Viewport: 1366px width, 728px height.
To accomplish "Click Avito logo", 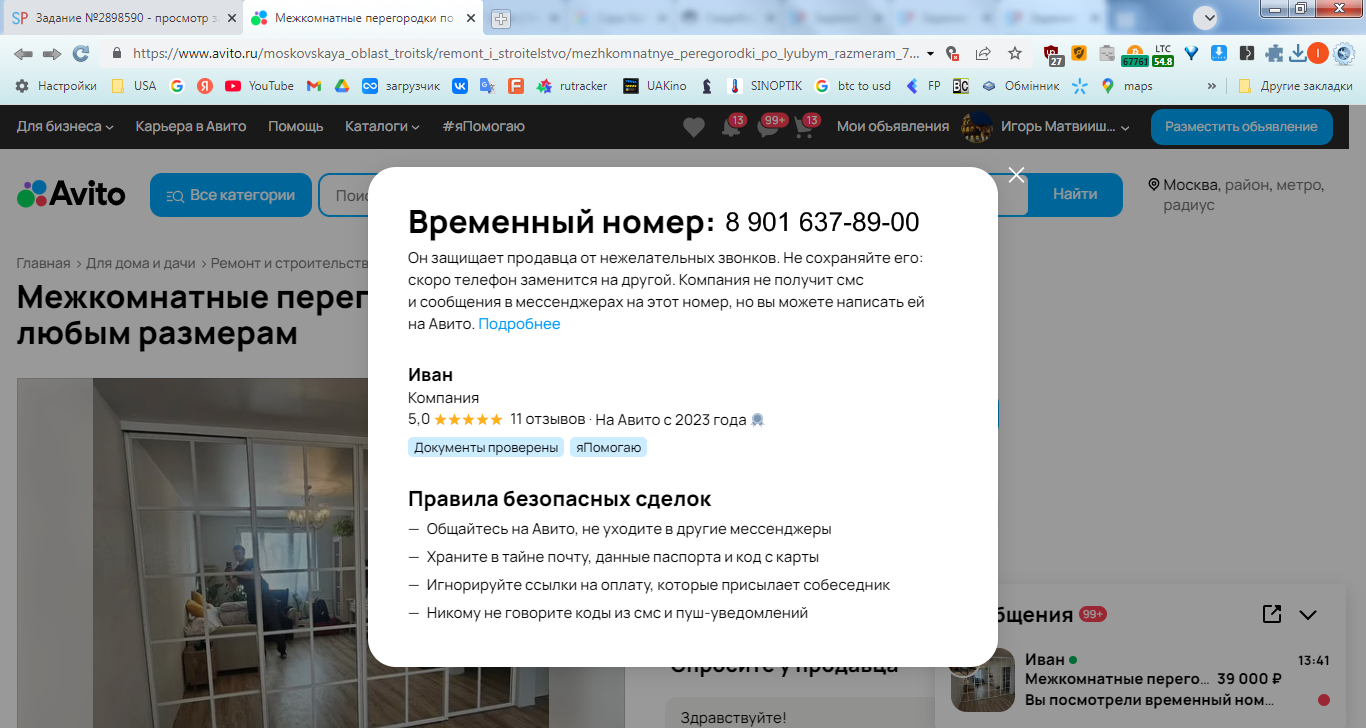I will point(71,194).
